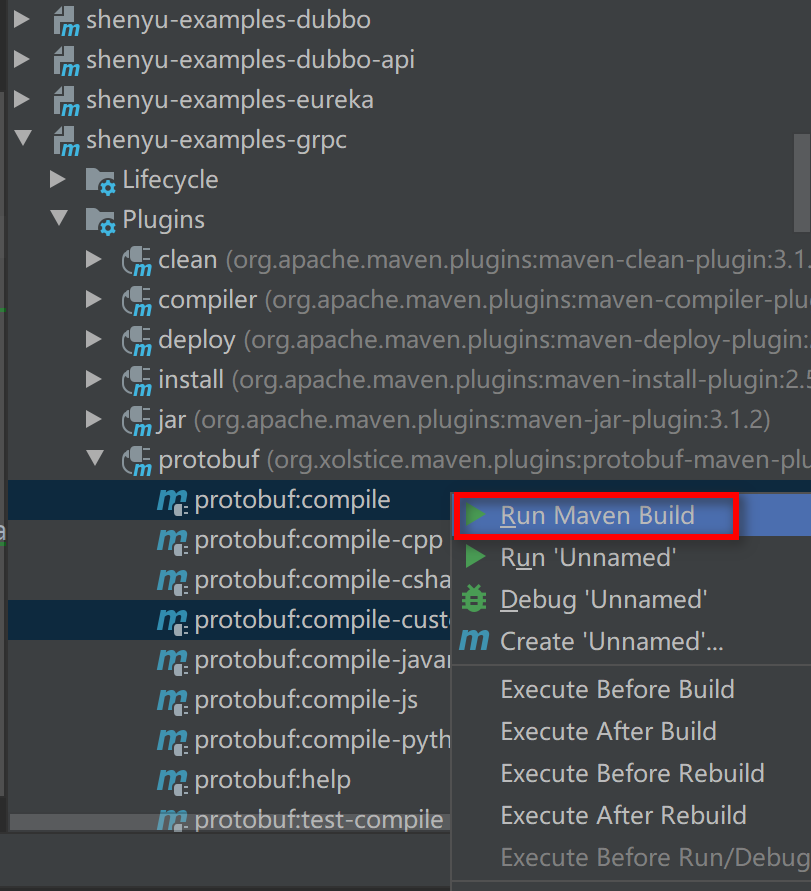Click the shenyu-examples-grpc module icon
This screenshot has height=891, width=811.
click(66, 141)
